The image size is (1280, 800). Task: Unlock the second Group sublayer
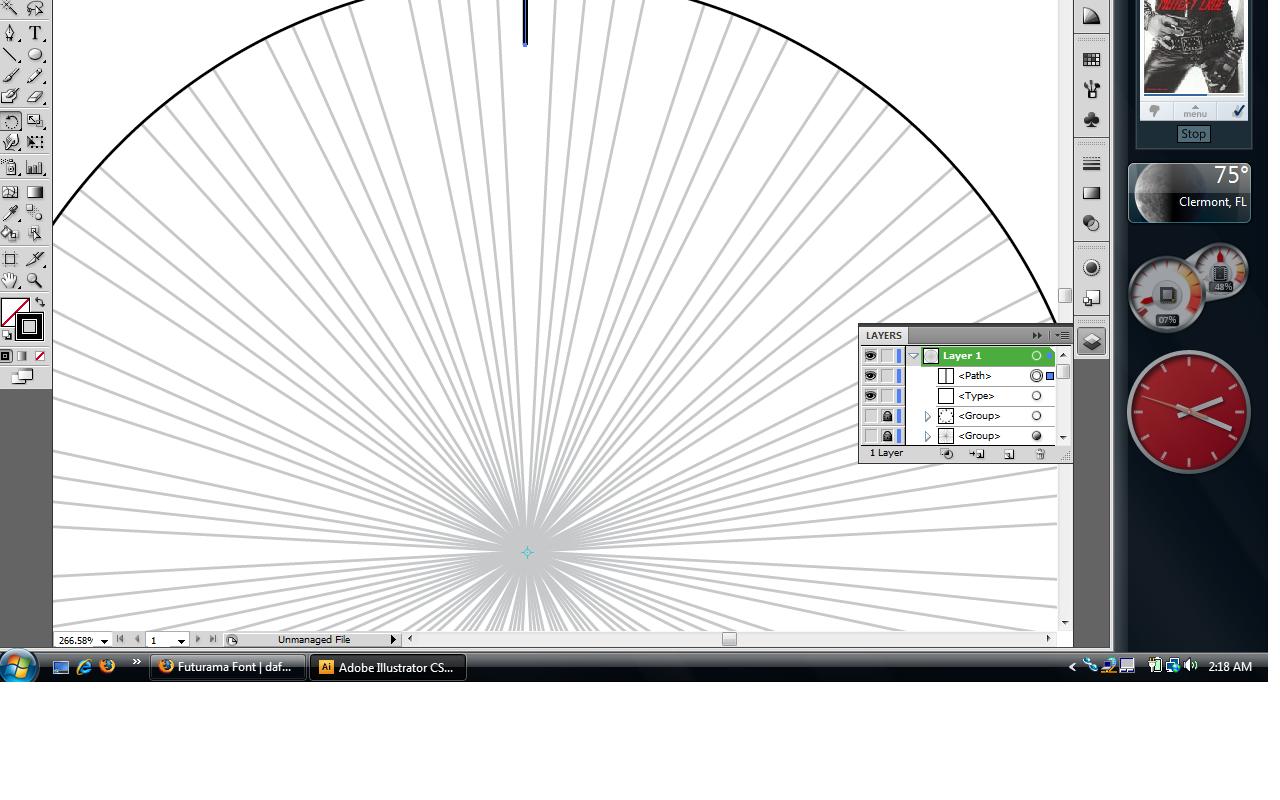[887, 436]
